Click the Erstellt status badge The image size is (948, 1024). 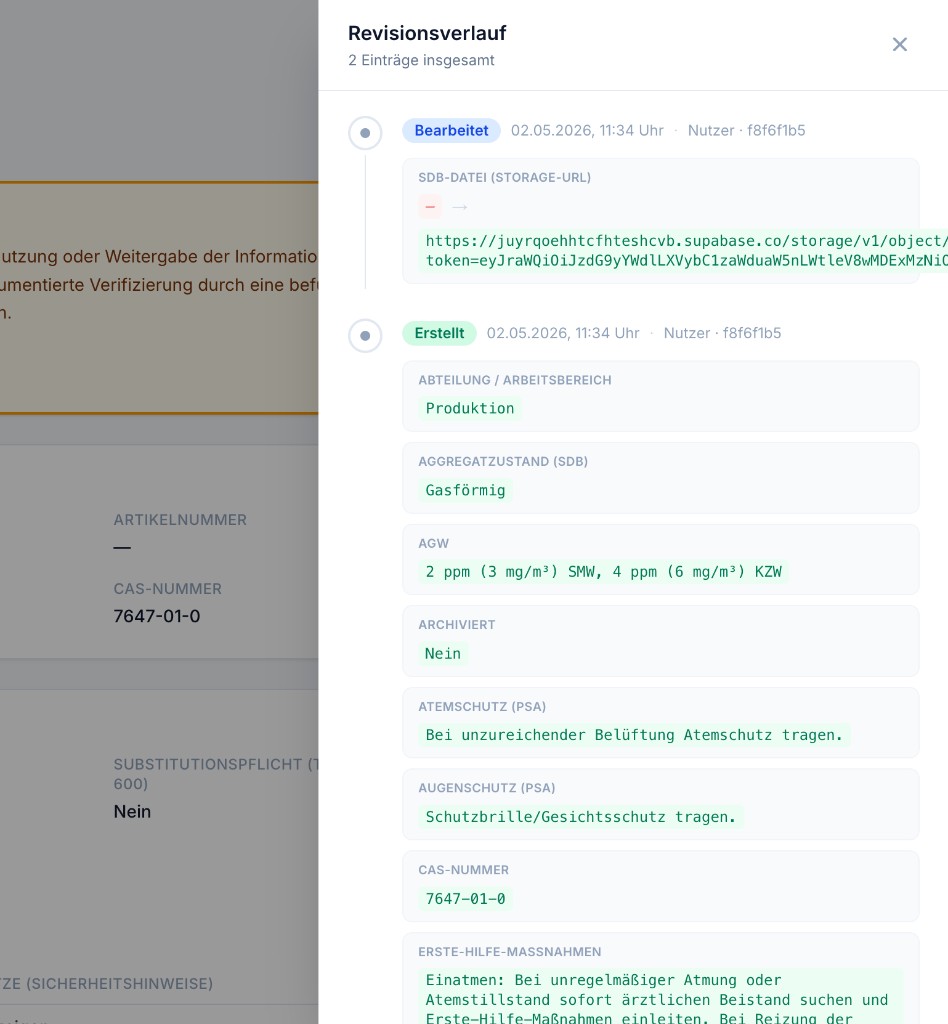pos(439,333)
